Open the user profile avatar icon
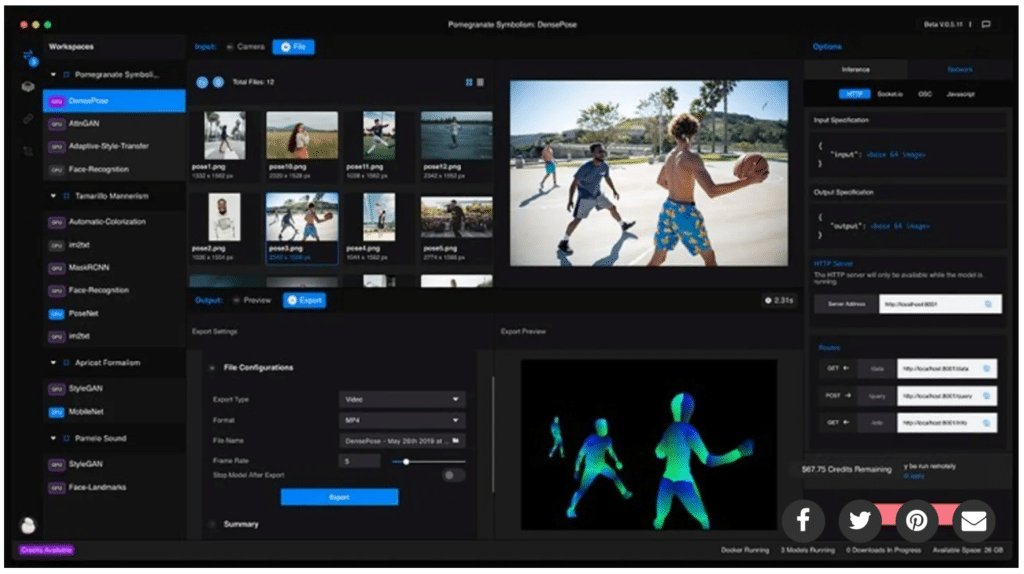The width and height of the screenshot is (1024, 574). coord(28,525)
